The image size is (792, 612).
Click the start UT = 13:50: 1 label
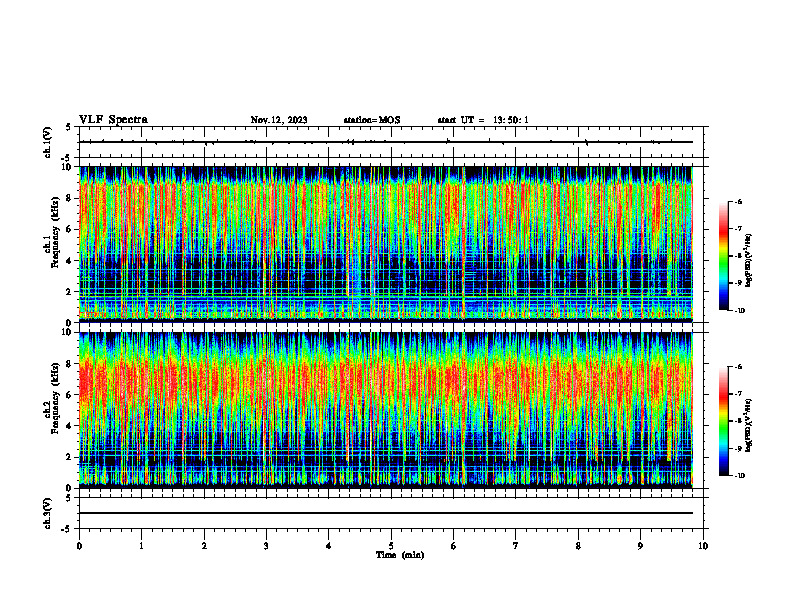point(483,120)
